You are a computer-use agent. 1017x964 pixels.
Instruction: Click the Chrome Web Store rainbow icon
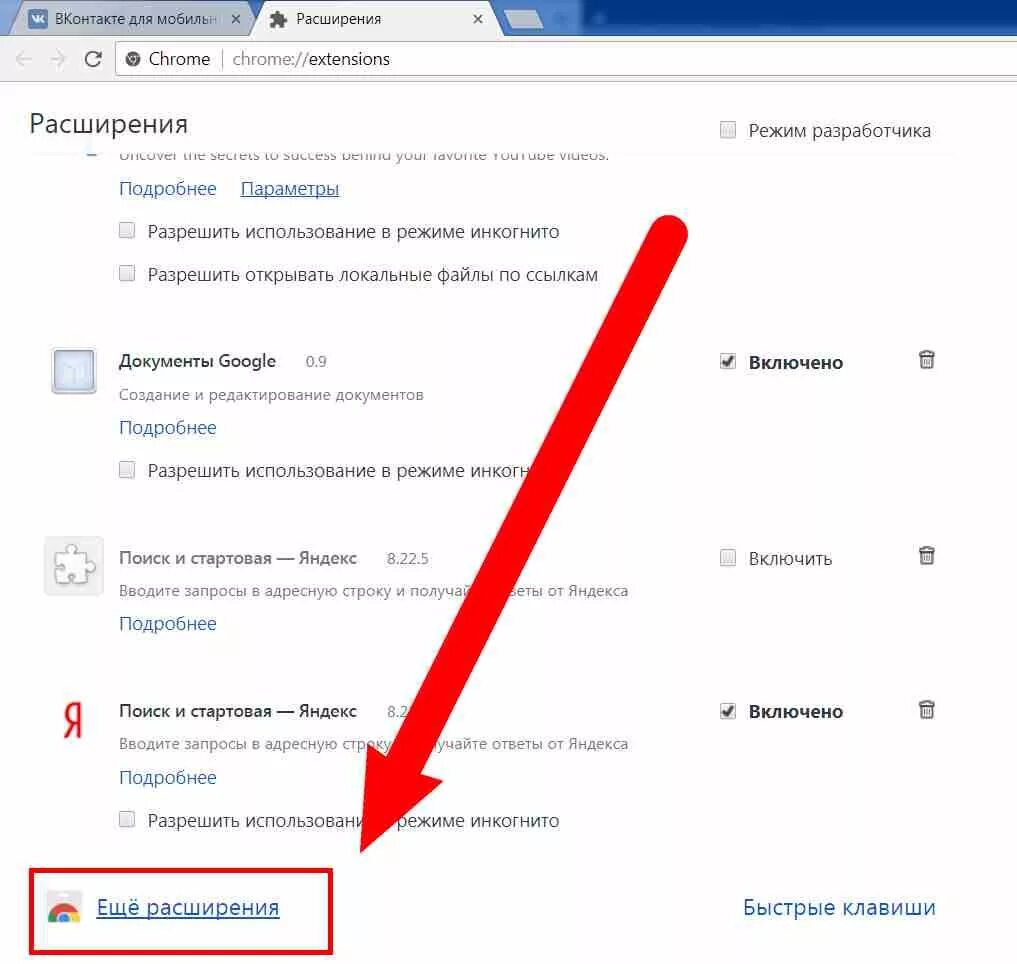point(64,907)
